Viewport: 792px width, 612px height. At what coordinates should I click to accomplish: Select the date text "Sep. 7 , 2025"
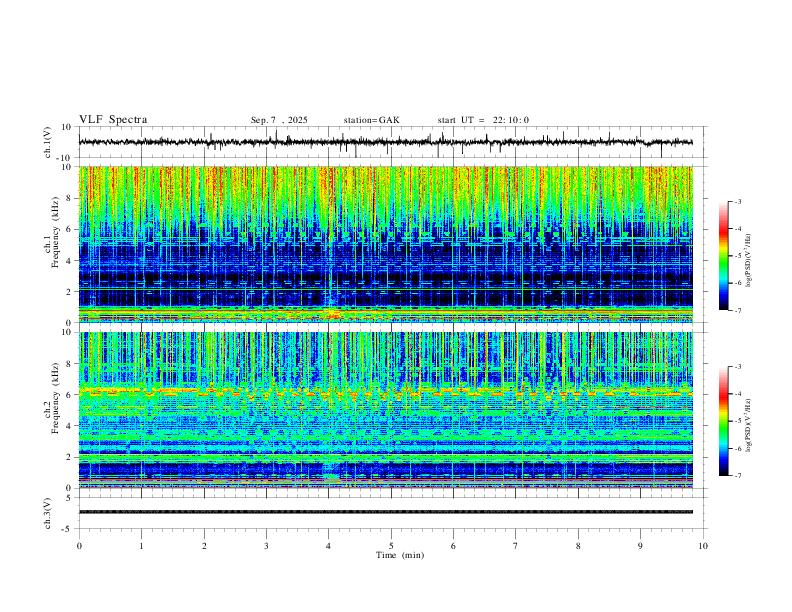click(x=279, y=120)
